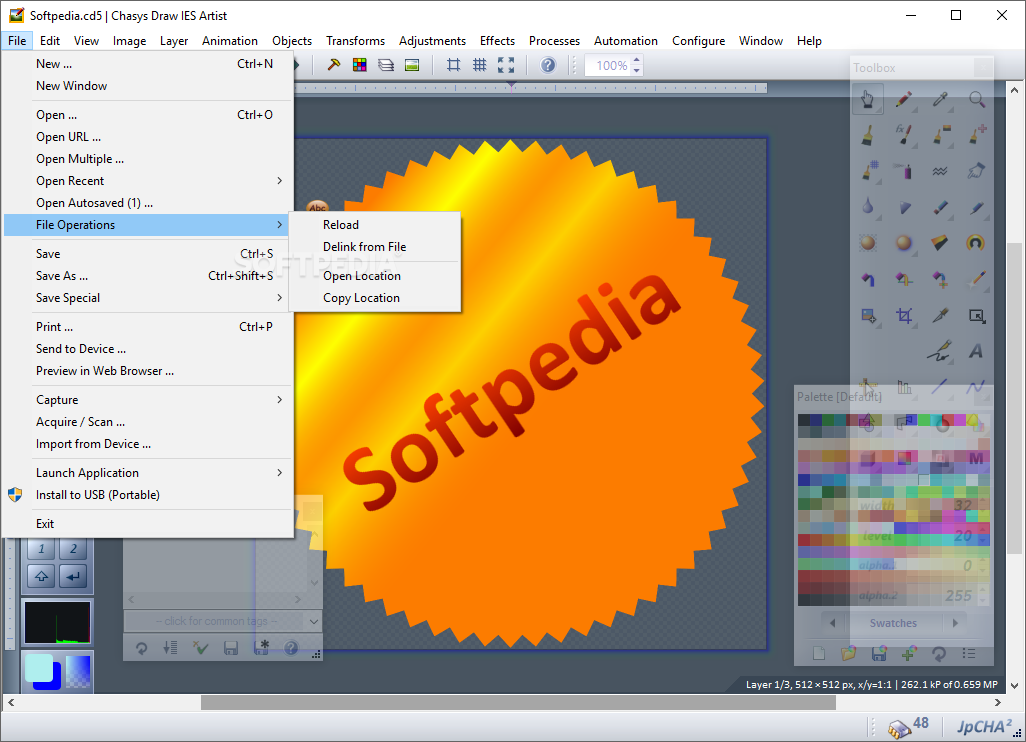Open the color grid palette toolbar icon
This screenshot has height=742, width=1026.
click(x=360, y=65)
